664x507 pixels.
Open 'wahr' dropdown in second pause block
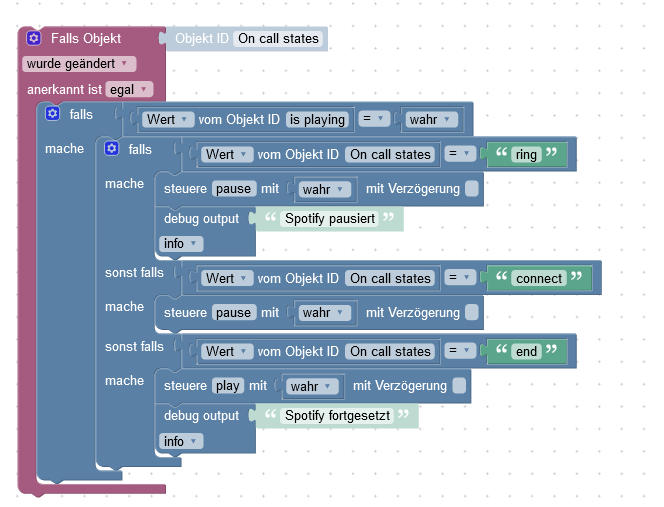click(x=324, y=313)
